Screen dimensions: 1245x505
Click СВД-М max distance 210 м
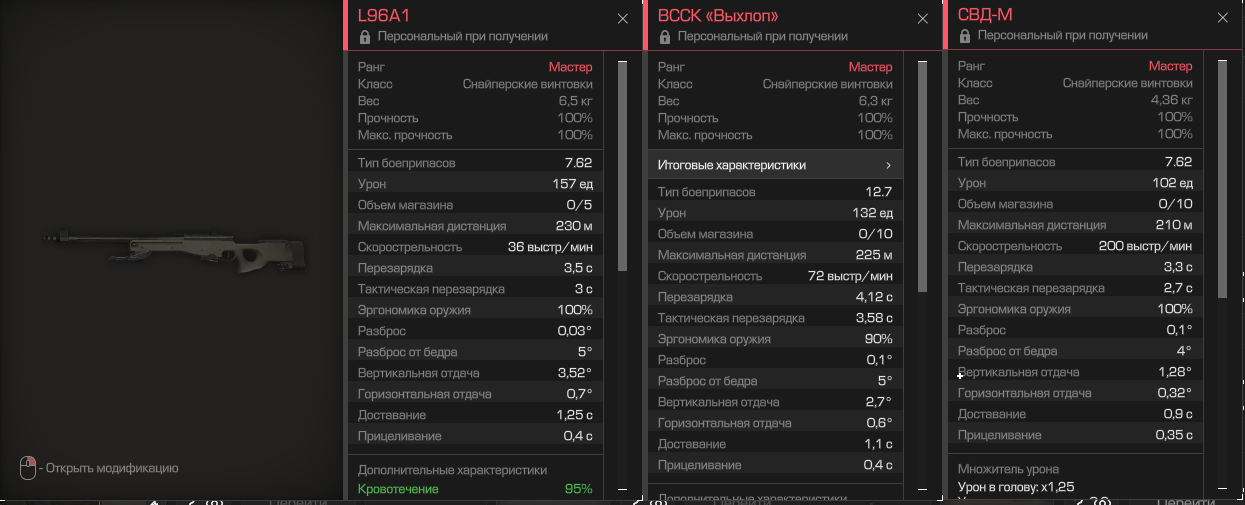[x=1174, y=225]
